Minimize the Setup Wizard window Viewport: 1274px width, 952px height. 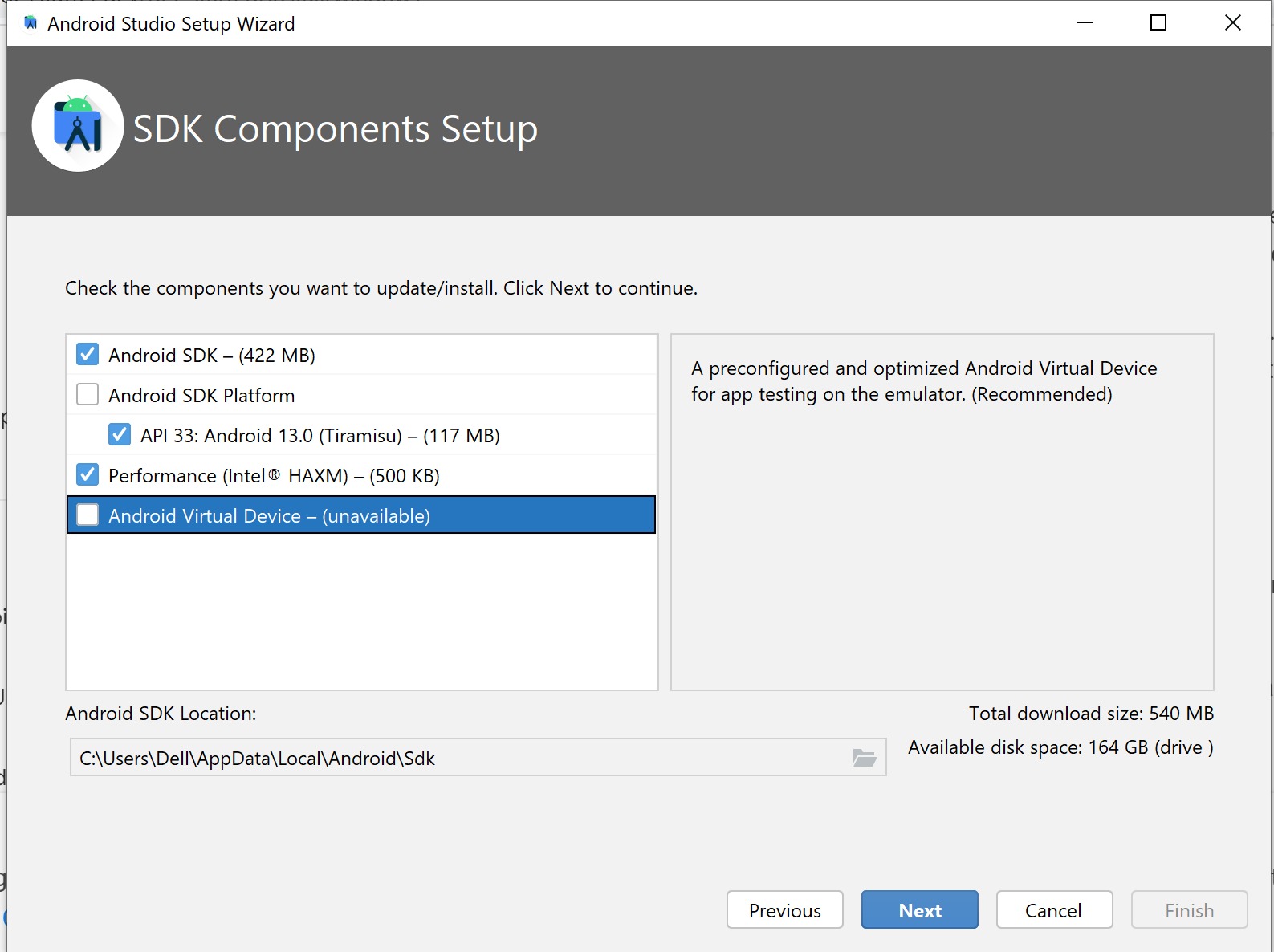1085,23
